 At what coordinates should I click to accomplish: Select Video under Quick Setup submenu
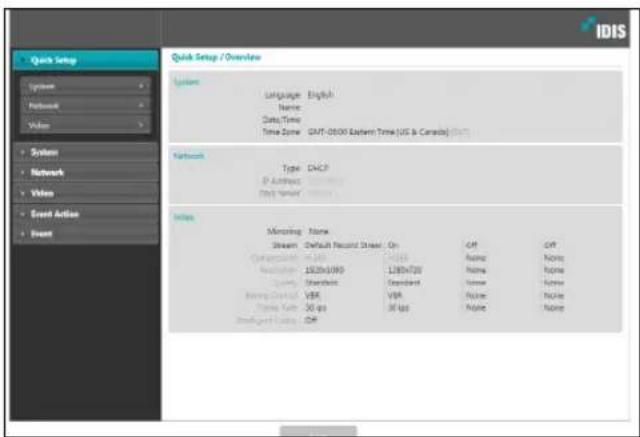tap(86, 125)
